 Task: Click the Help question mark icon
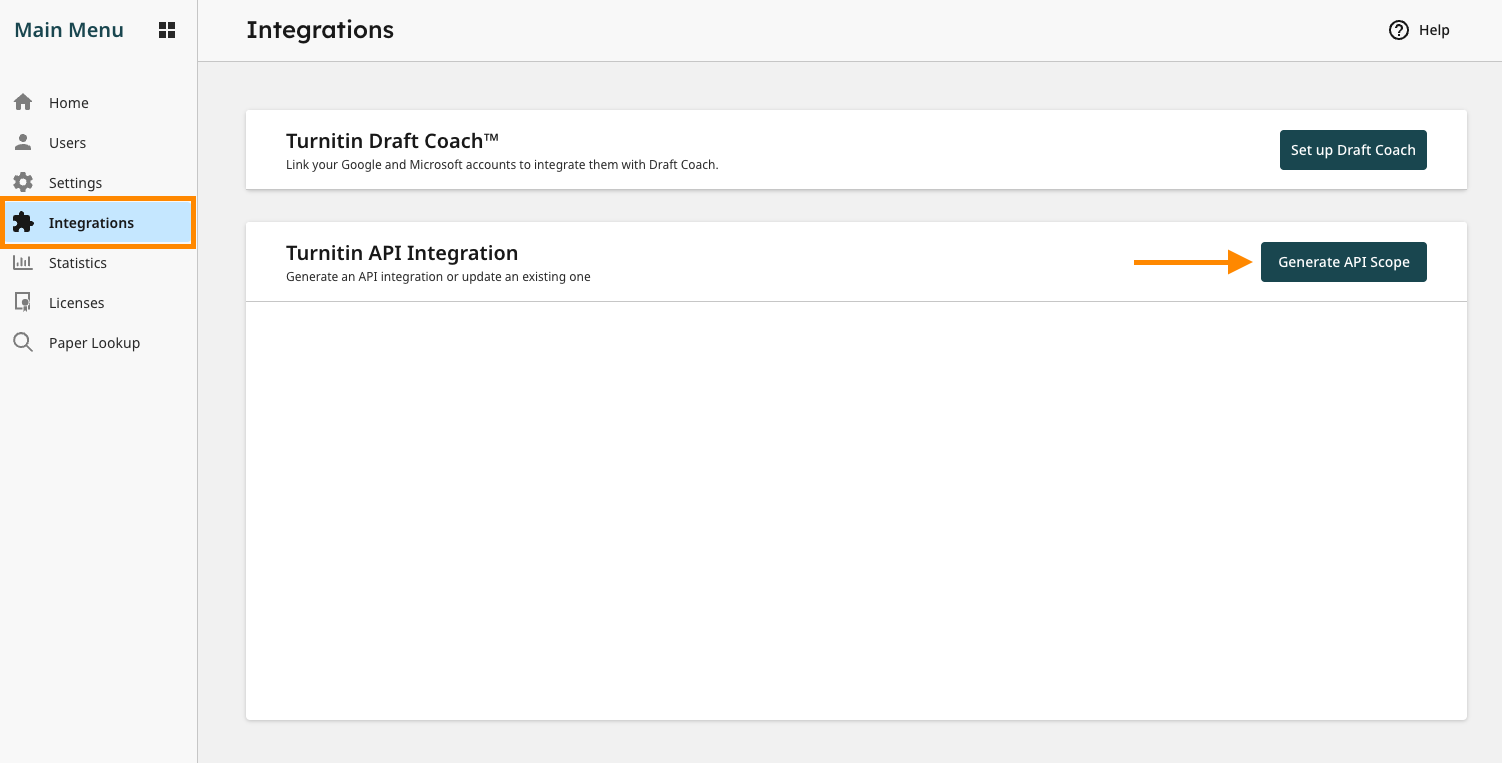pyautogui.click(x=1399, y=30)
